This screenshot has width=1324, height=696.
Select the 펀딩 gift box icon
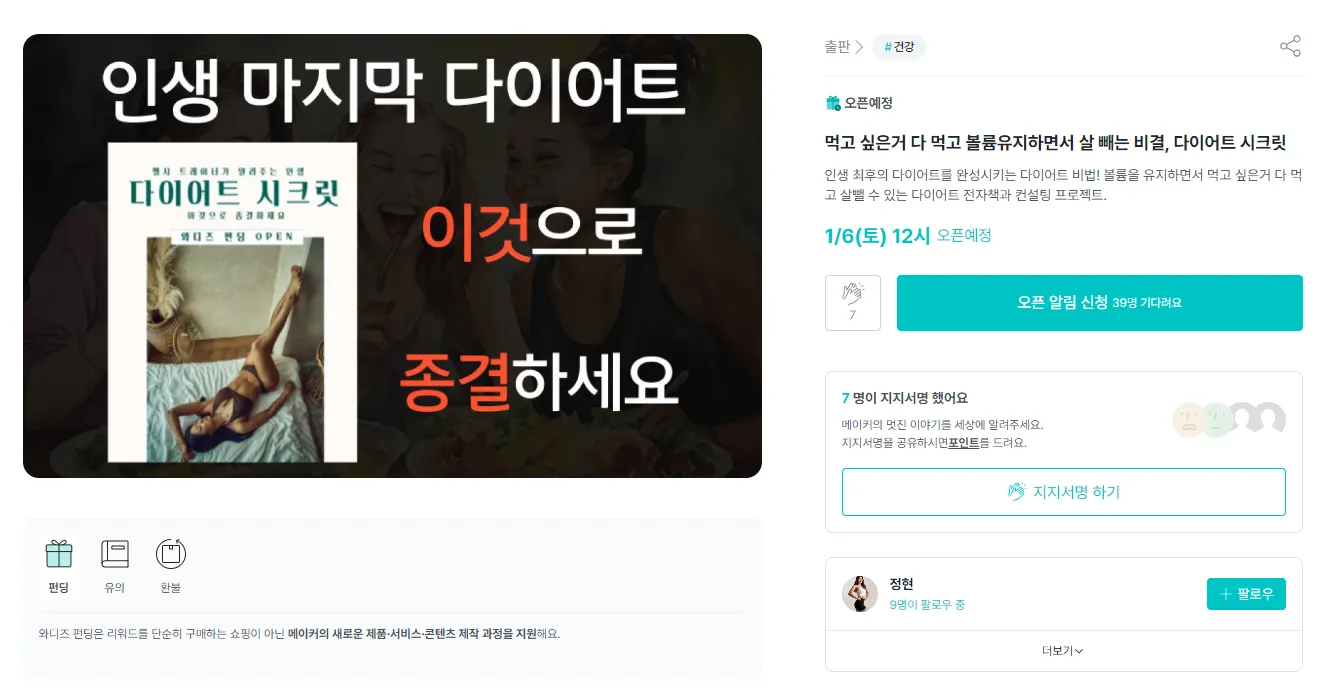click(x=59, y=554)
